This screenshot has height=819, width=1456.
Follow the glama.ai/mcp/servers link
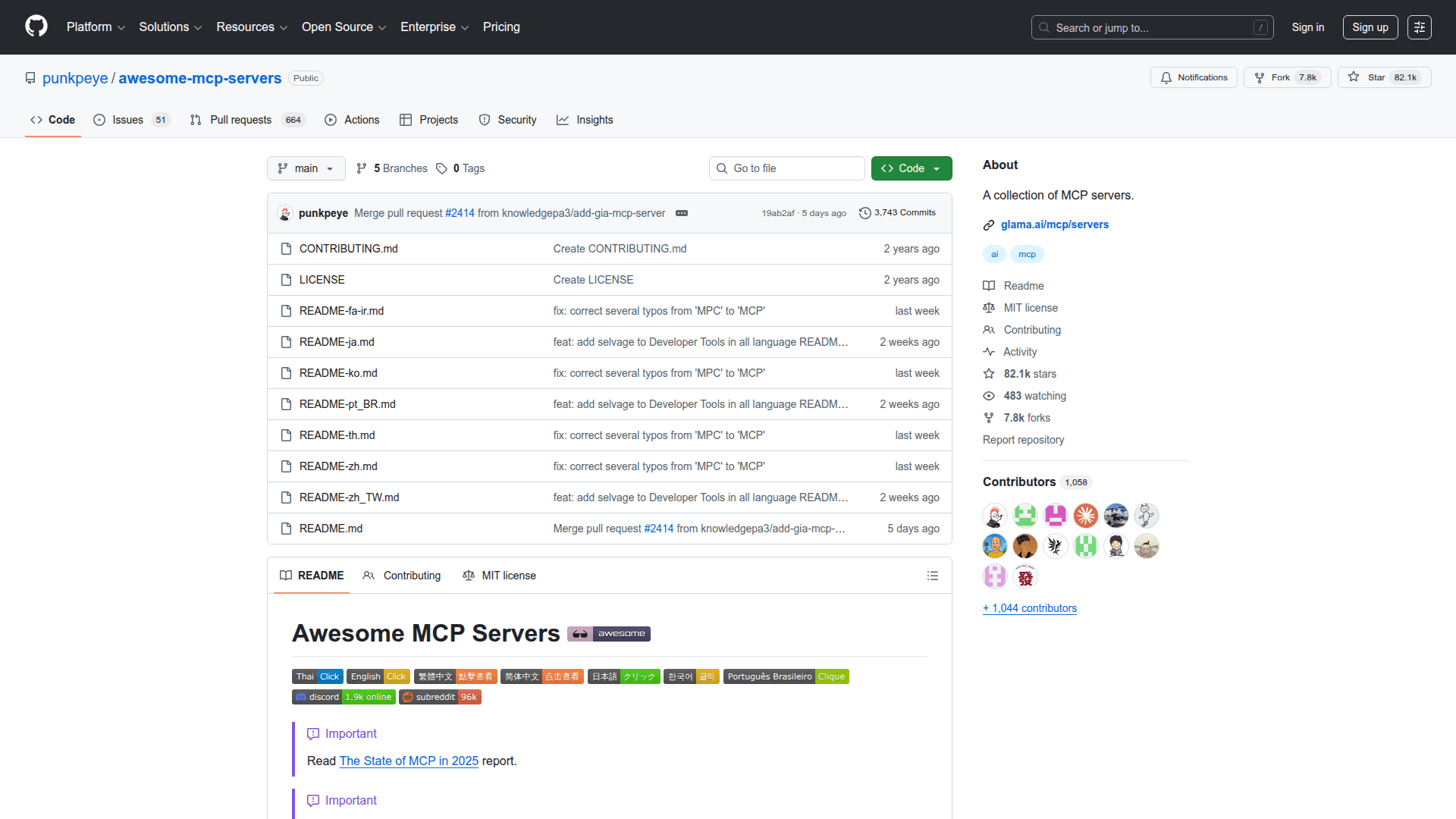pos(1054,224)
